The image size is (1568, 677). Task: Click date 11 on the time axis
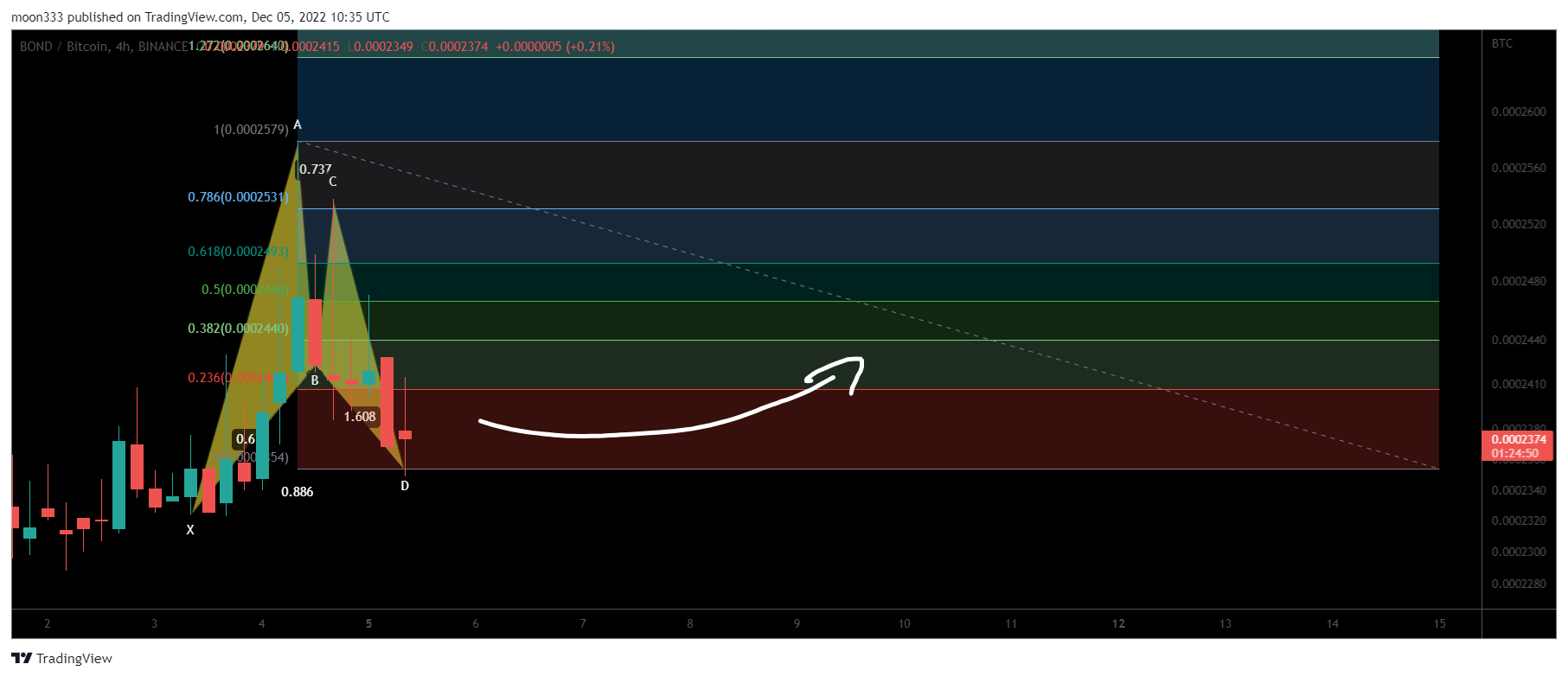point(1011,623)
